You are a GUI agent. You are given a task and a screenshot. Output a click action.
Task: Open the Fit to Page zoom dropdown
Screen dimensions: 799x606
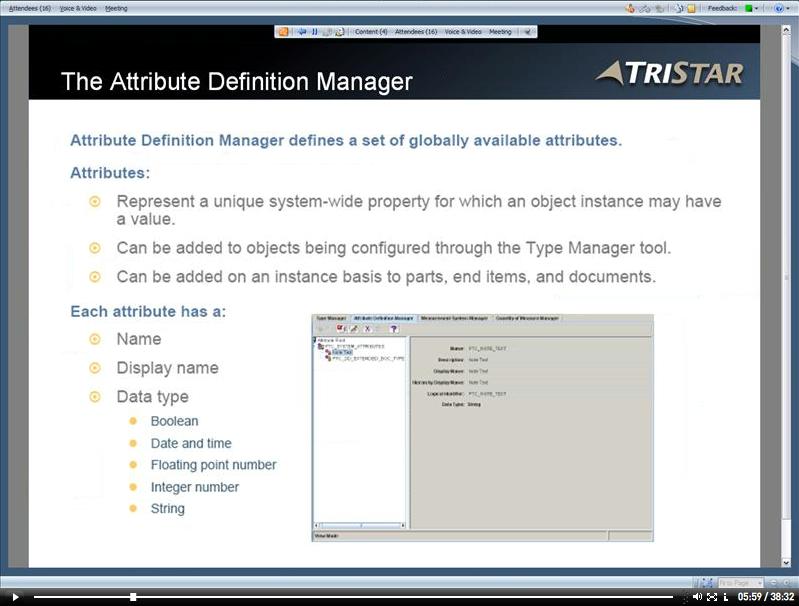pyautogui.click(x=740, y=583)
